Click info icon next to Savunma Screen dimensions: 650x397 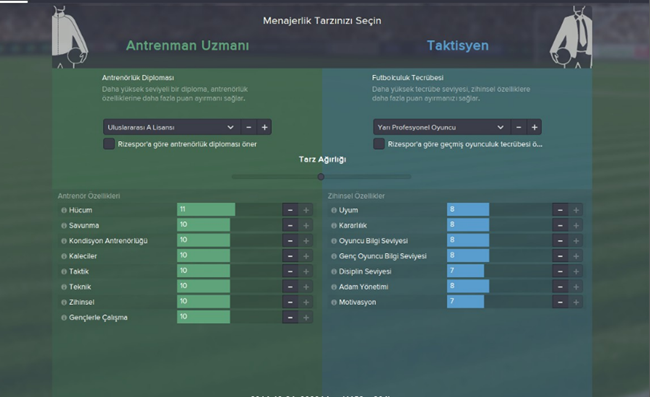pyautogui.click(x=64, y=225)
